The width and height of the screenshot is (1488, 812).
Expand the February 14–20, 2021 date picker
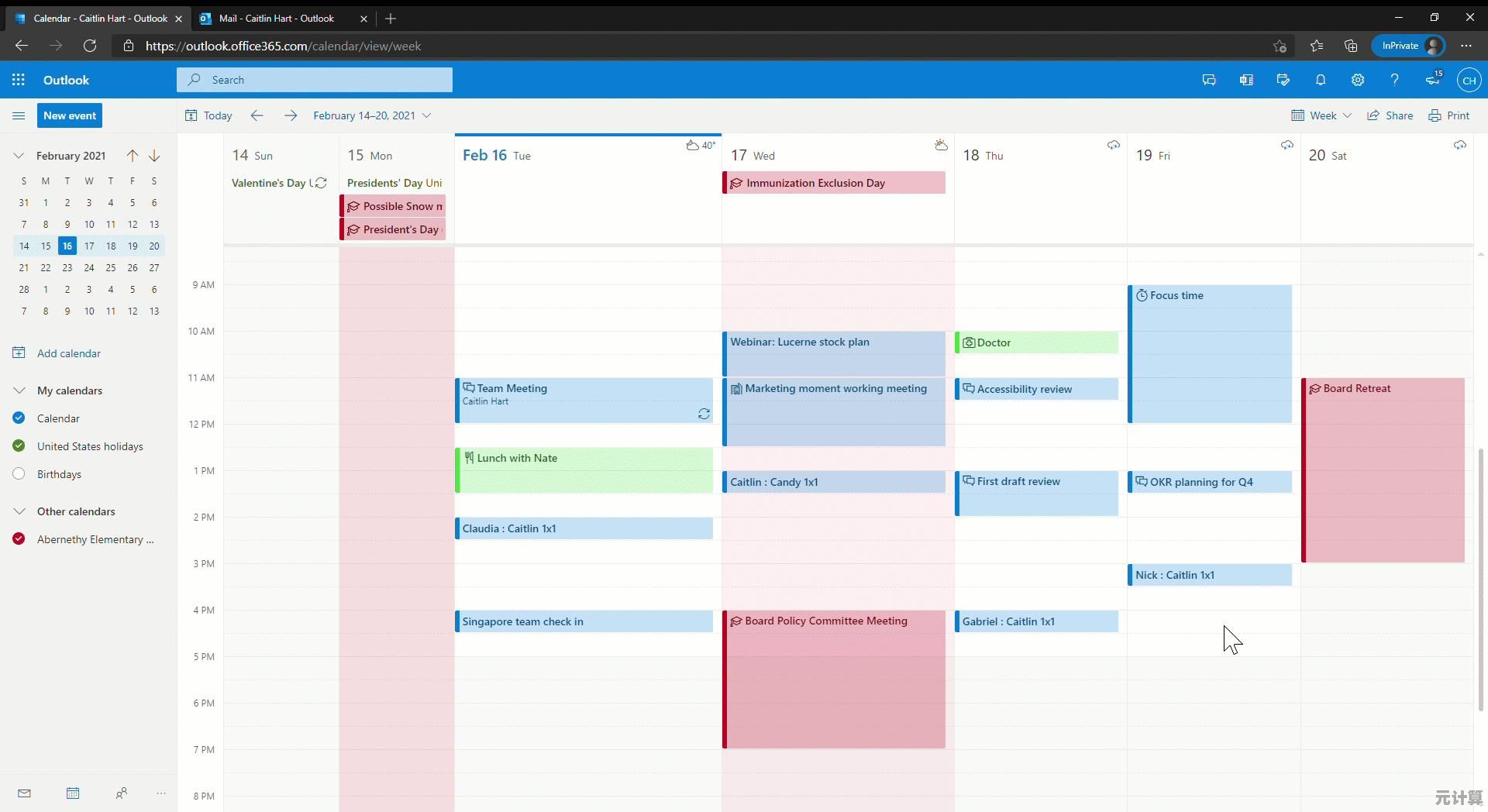[372, 115]
